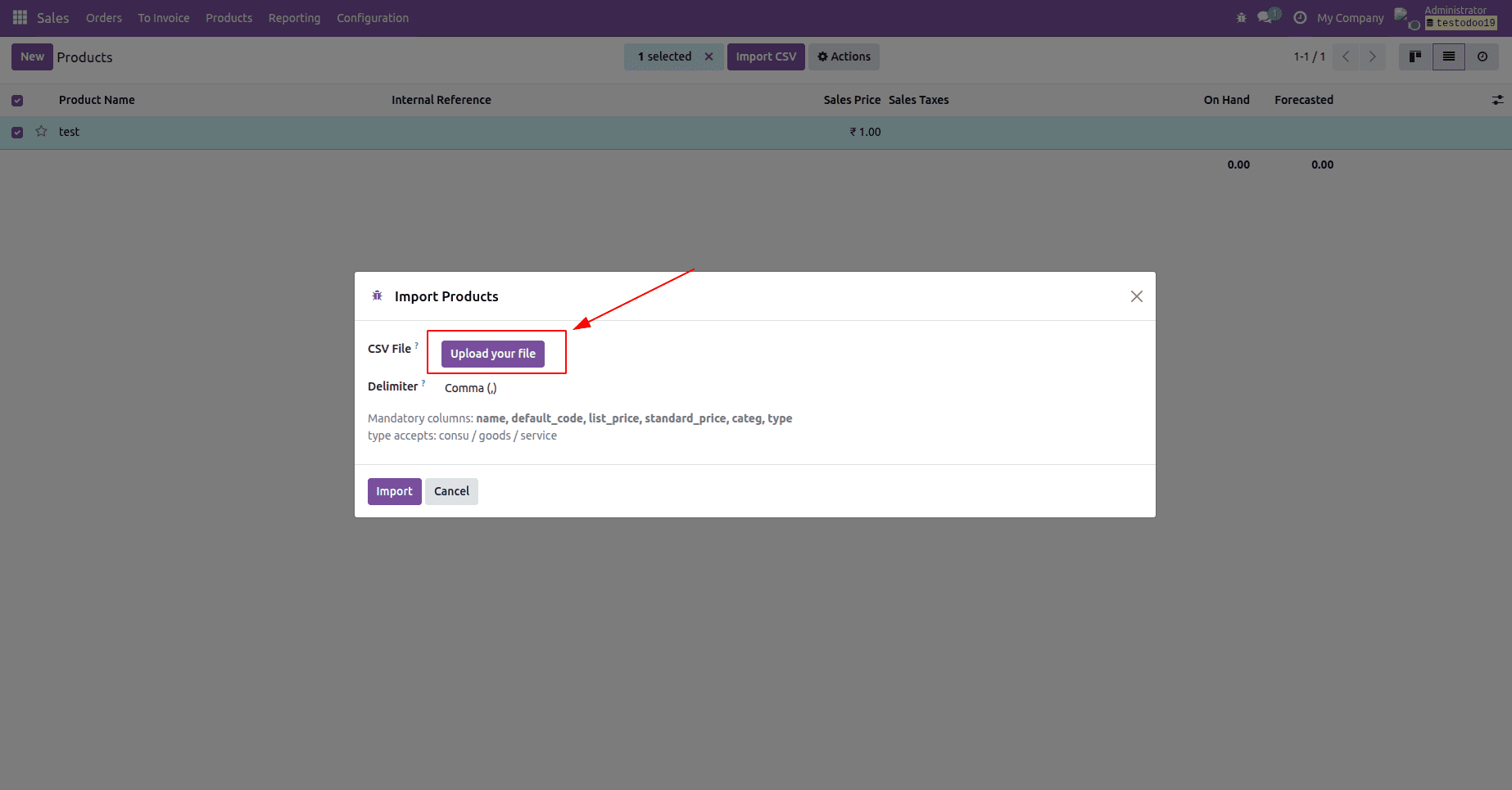Click the bug icon in dialog header
1512x790 pixels.
[x=377, y=296]
